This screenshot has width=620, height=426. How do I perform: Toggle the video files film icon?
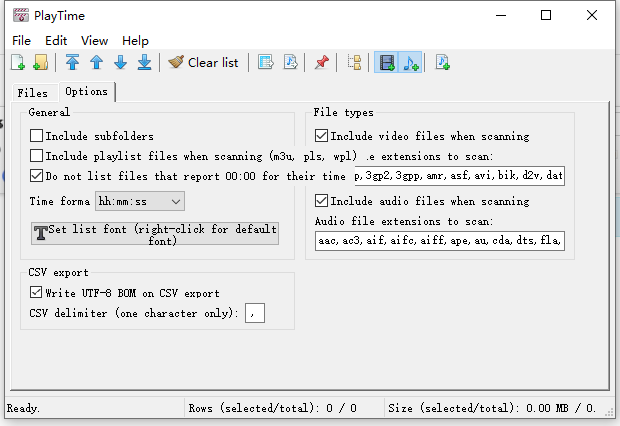click(387, 62)
